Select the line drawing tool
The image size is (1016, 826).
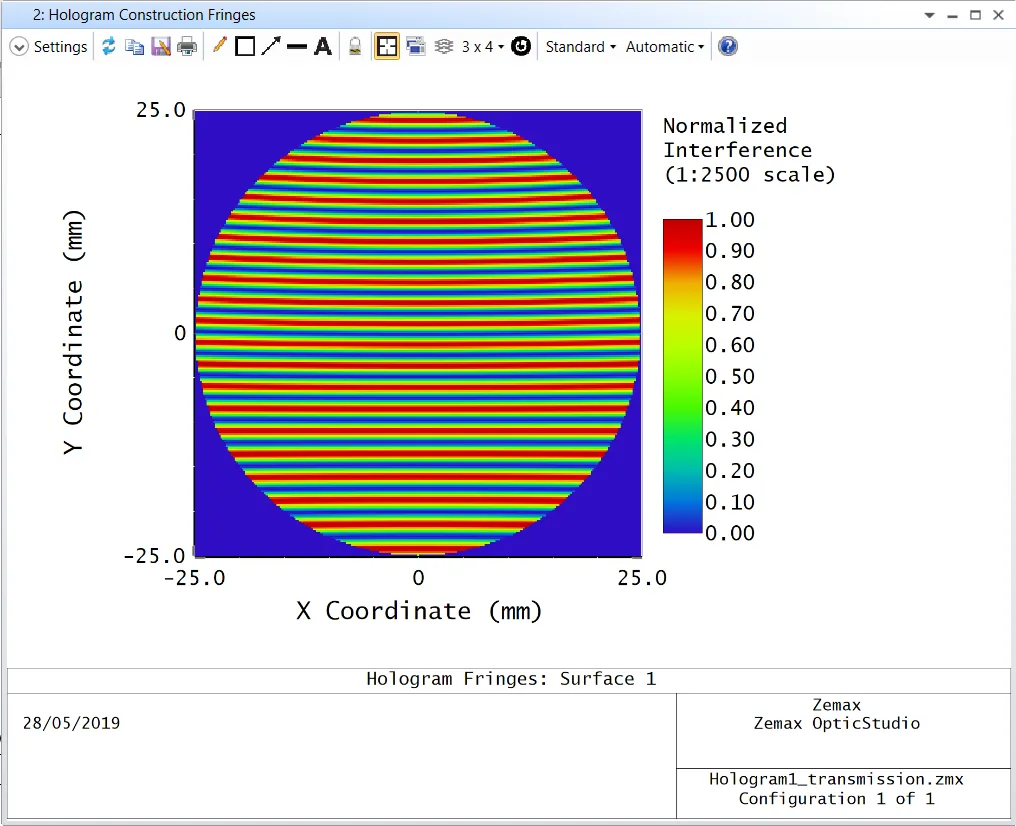point(297,47)
